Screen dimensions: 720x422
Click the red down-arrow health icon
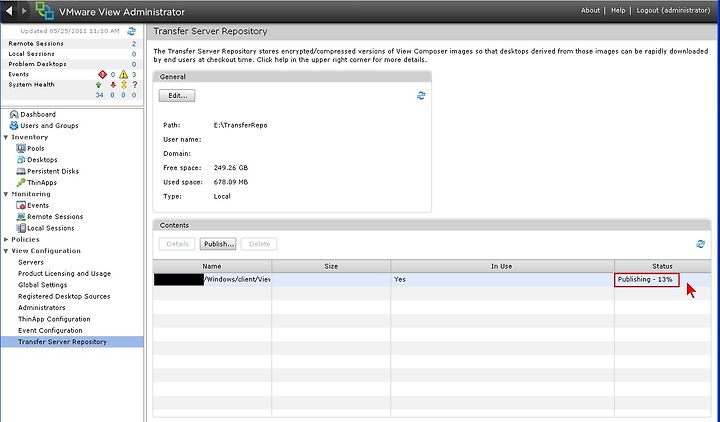click(x=113, y=85)
